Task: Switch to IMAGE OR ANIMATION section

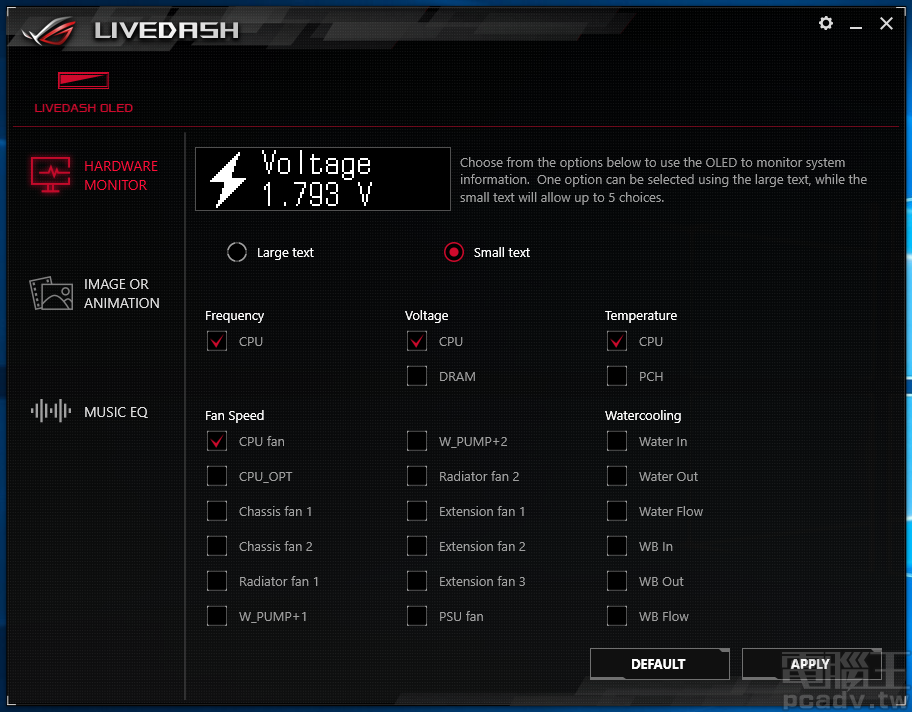Action: [122, 293]
